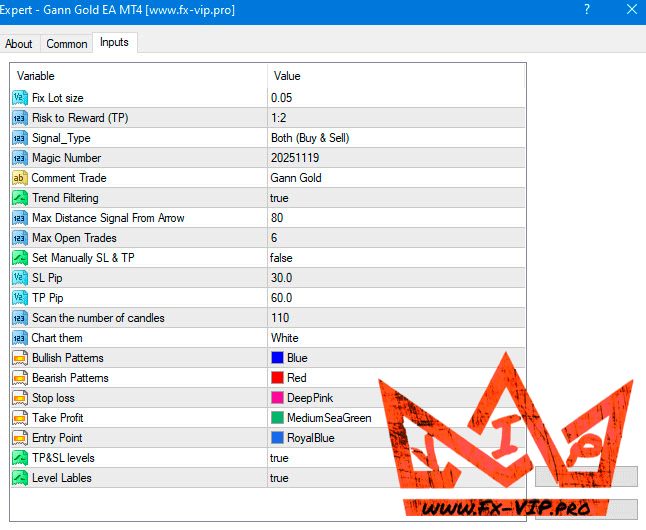Toggle the Trend Filtering true value
This screenshot has width=646, height=530.
[282, 198]
